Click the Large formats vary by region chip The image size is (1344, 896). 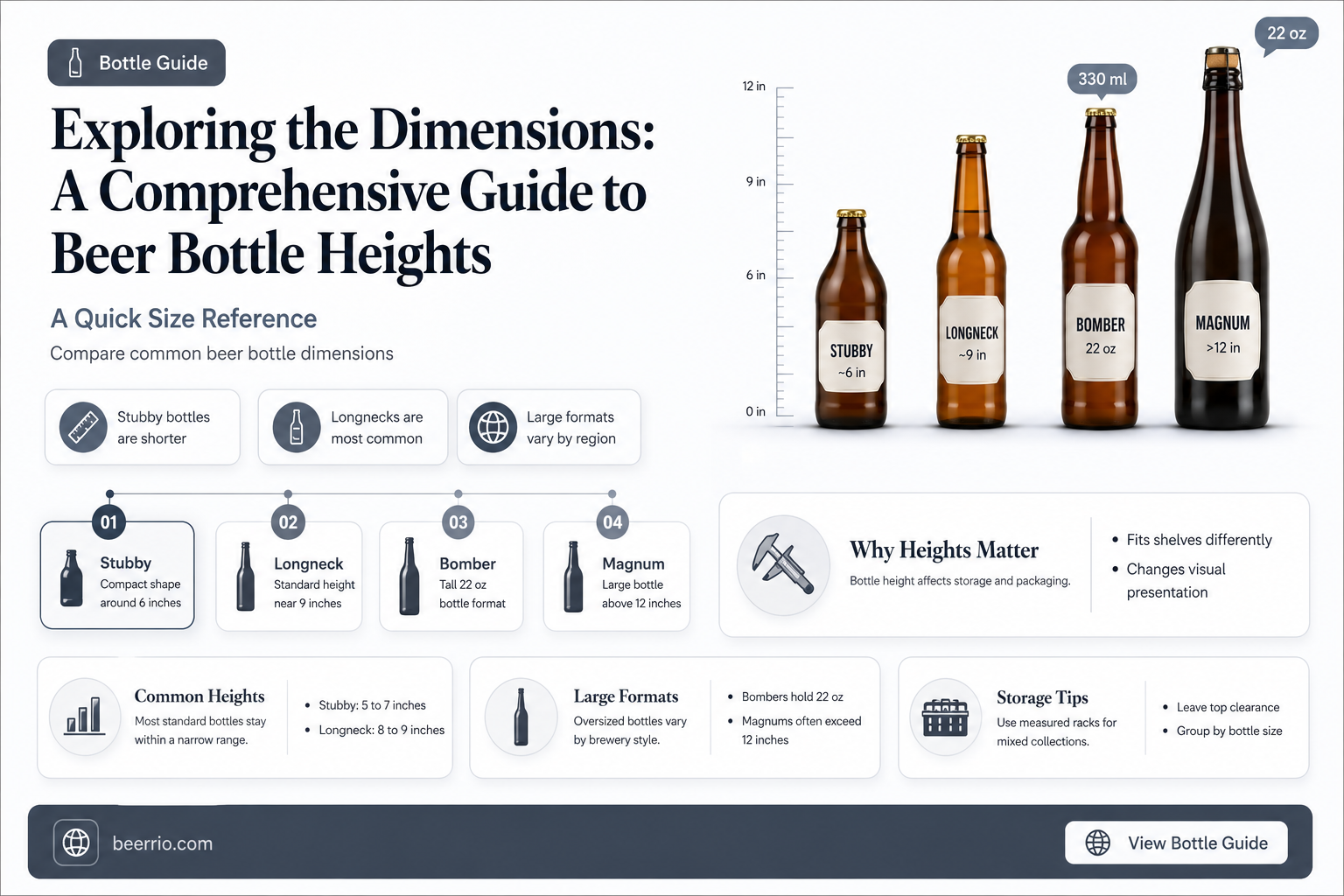tap(549, 427)
